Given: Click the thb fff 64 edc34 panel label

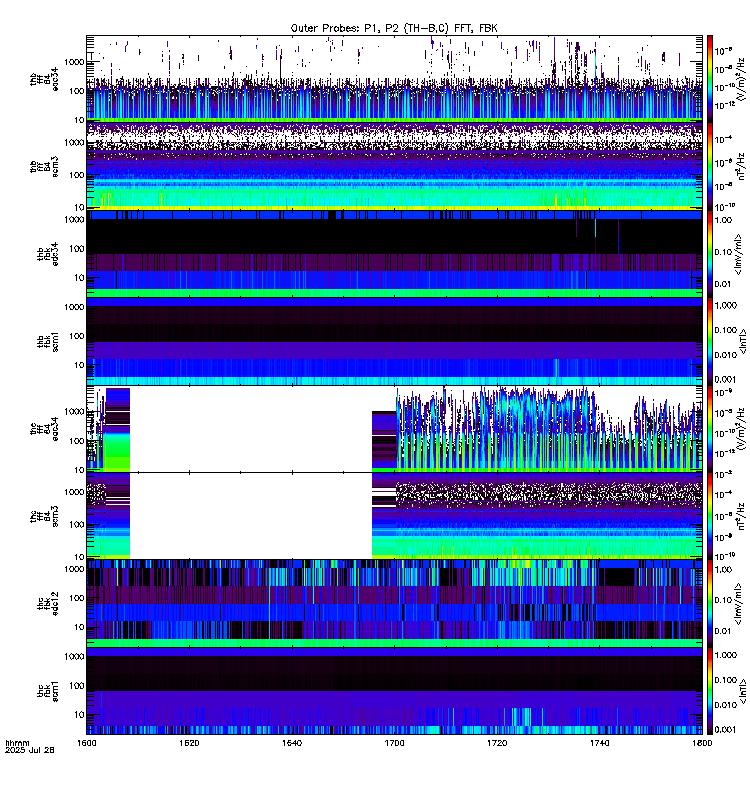Looking at the screenshot, I should click(44, 80).
